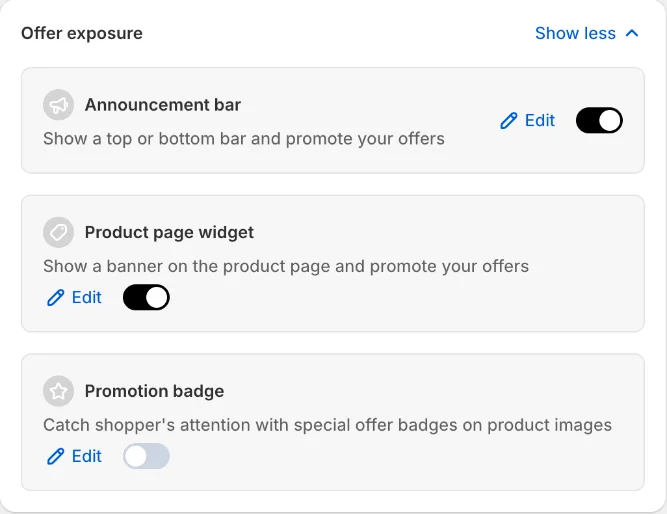Turn off the Product page widget toggle

click(x=146, y=297)
